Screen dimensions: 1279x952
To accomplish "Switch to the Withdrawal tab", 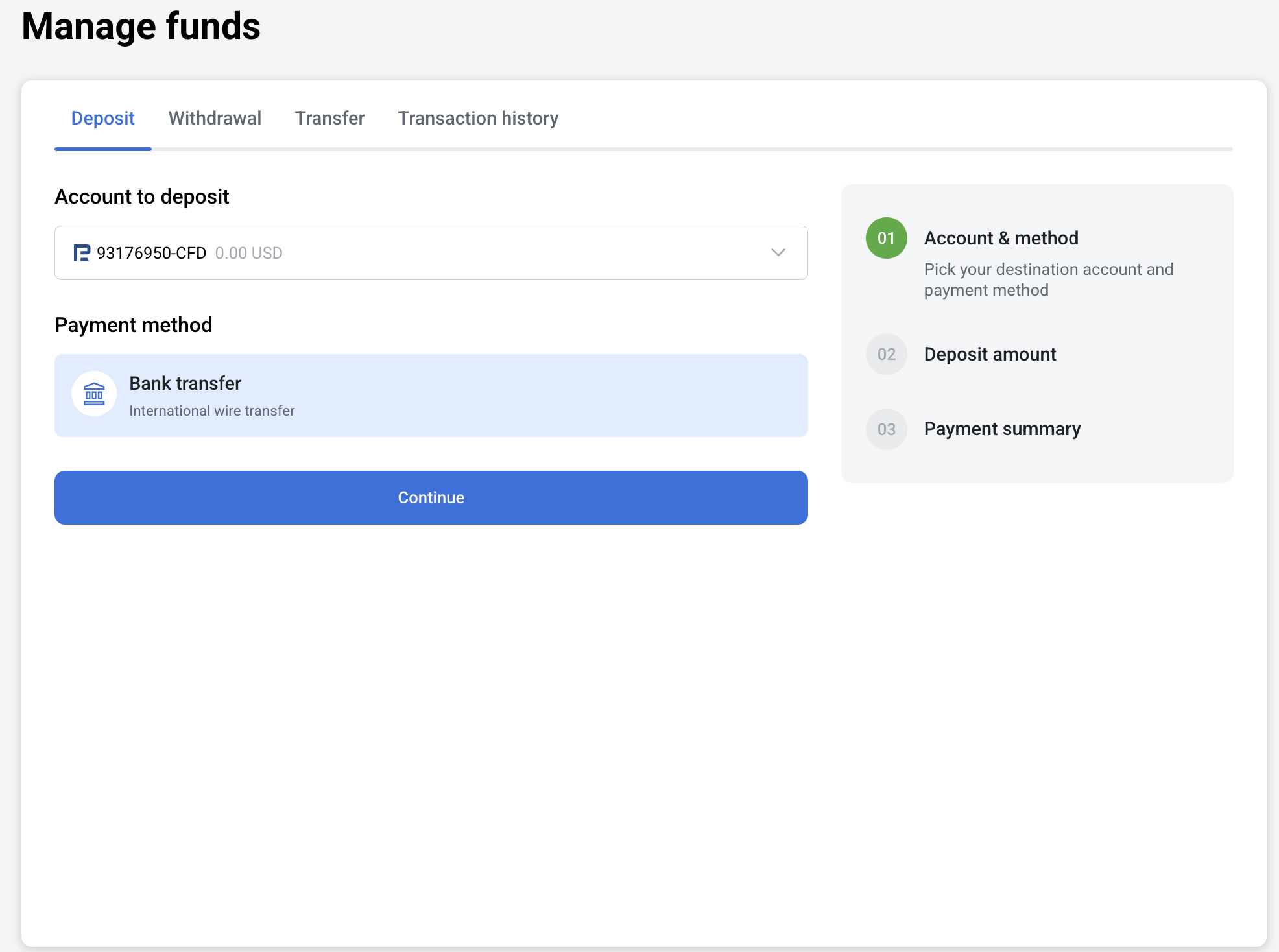I will click(x=215, y=118).
